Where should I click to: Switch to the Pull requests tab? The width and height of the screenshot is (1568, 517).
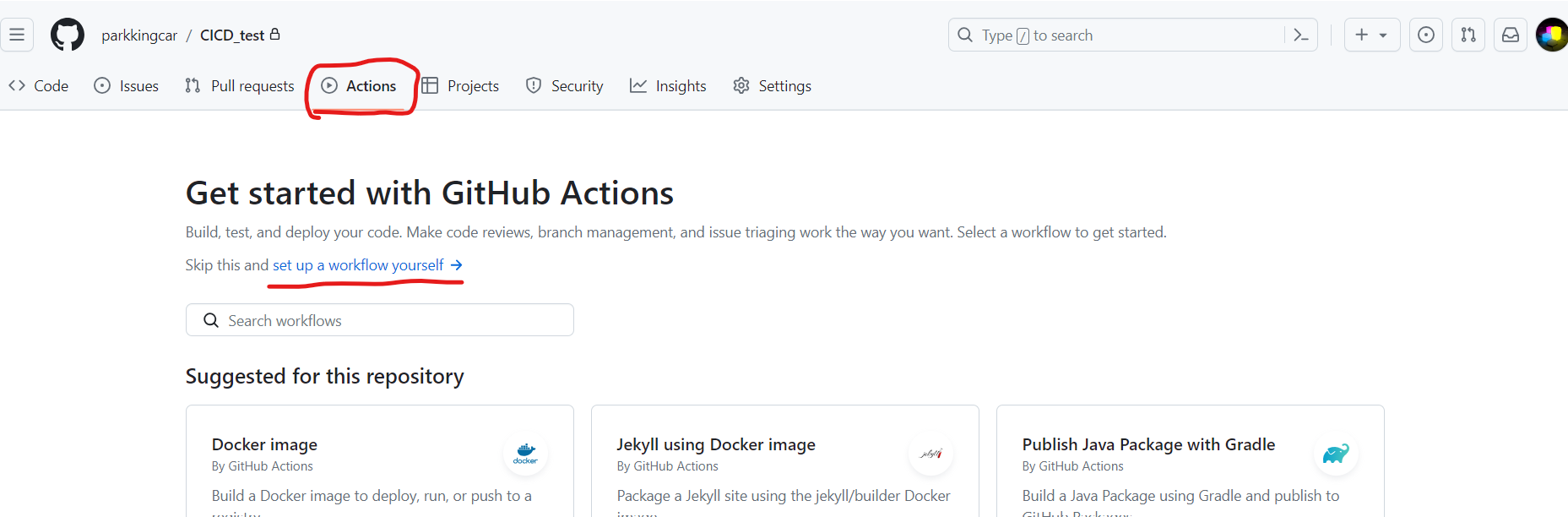[240, 86]
